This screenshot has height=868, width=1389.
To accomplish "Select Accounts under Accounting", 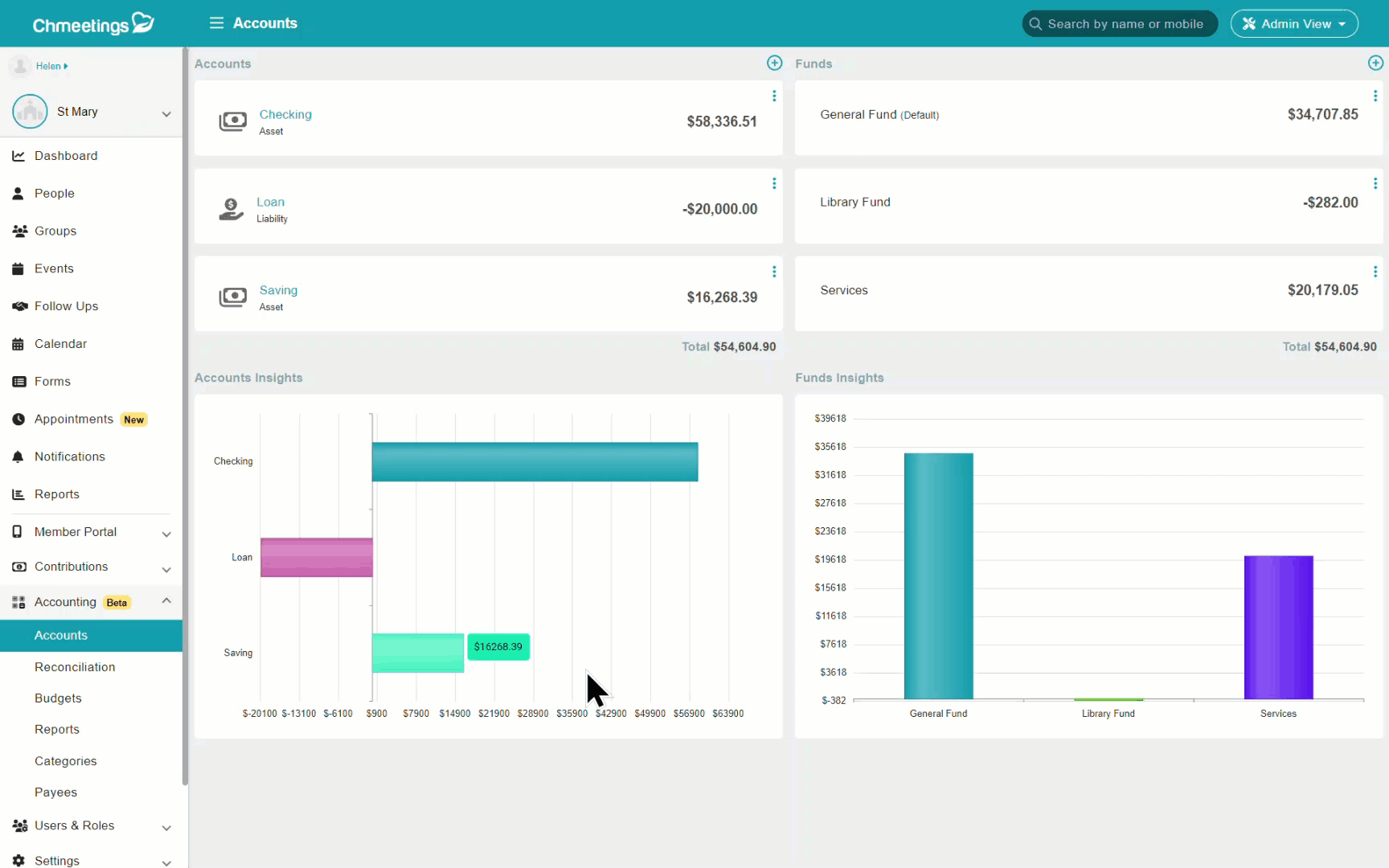I will pyautogui.click(x=91, y=636).
